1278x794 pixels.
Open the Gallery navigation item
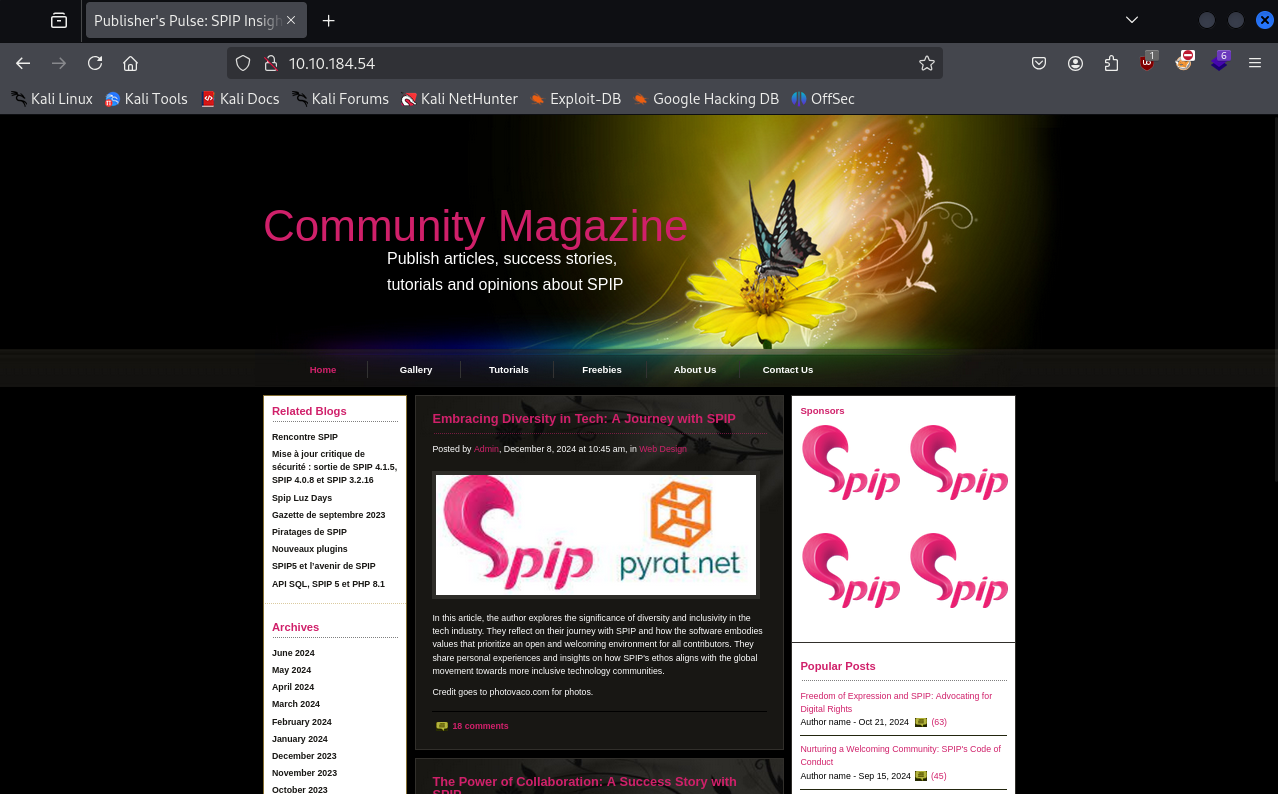pyautogui.click(x=416, y=370)
